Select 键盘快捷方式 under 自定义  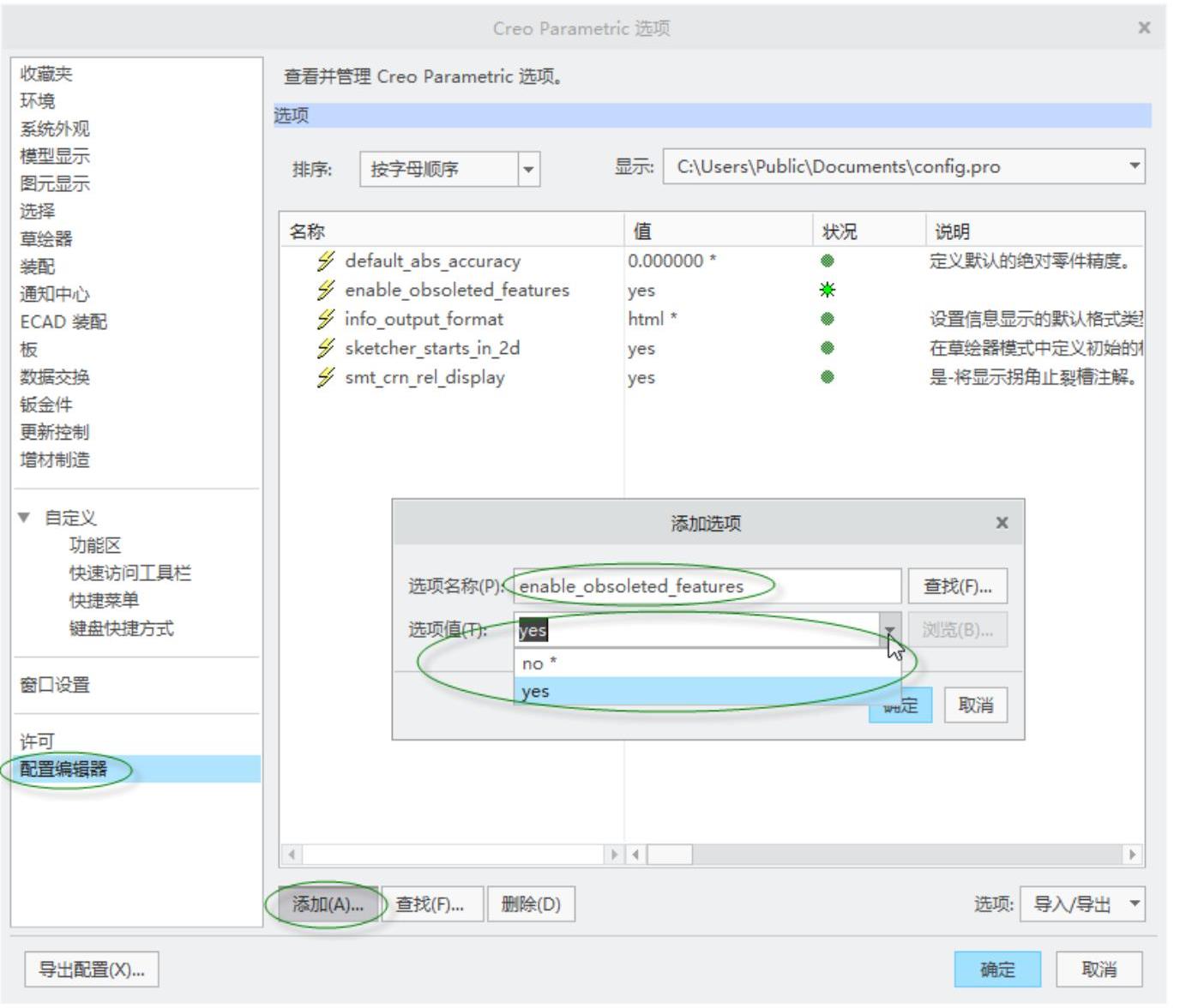pos(121,628)
